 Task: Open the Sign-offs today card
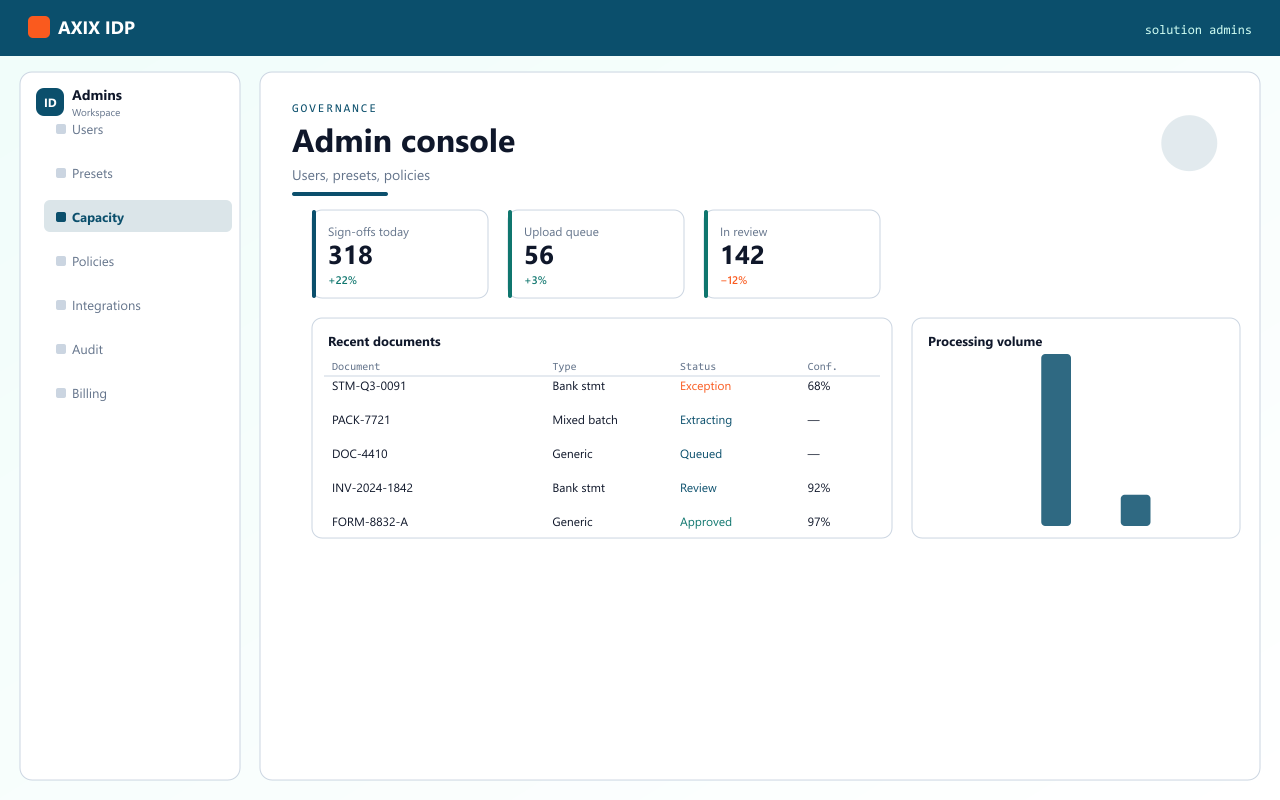pyautogui.click(x=400, y=254)
